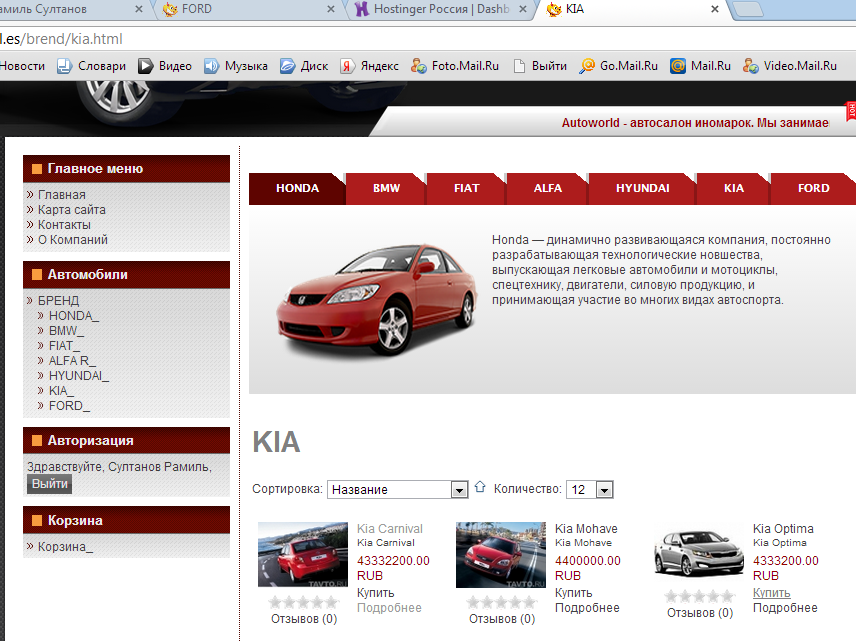Open a new browser tab
856x641 pixels.
pos(747,9)
